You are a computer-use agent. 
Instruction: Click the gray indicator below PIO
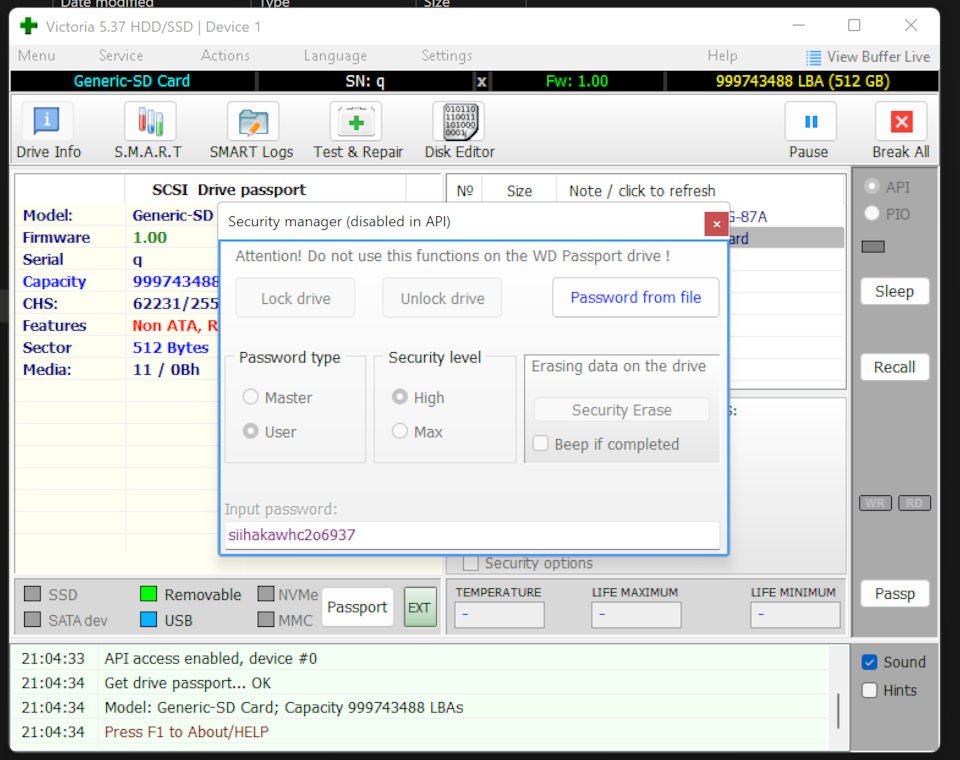[x=873, y=247]
